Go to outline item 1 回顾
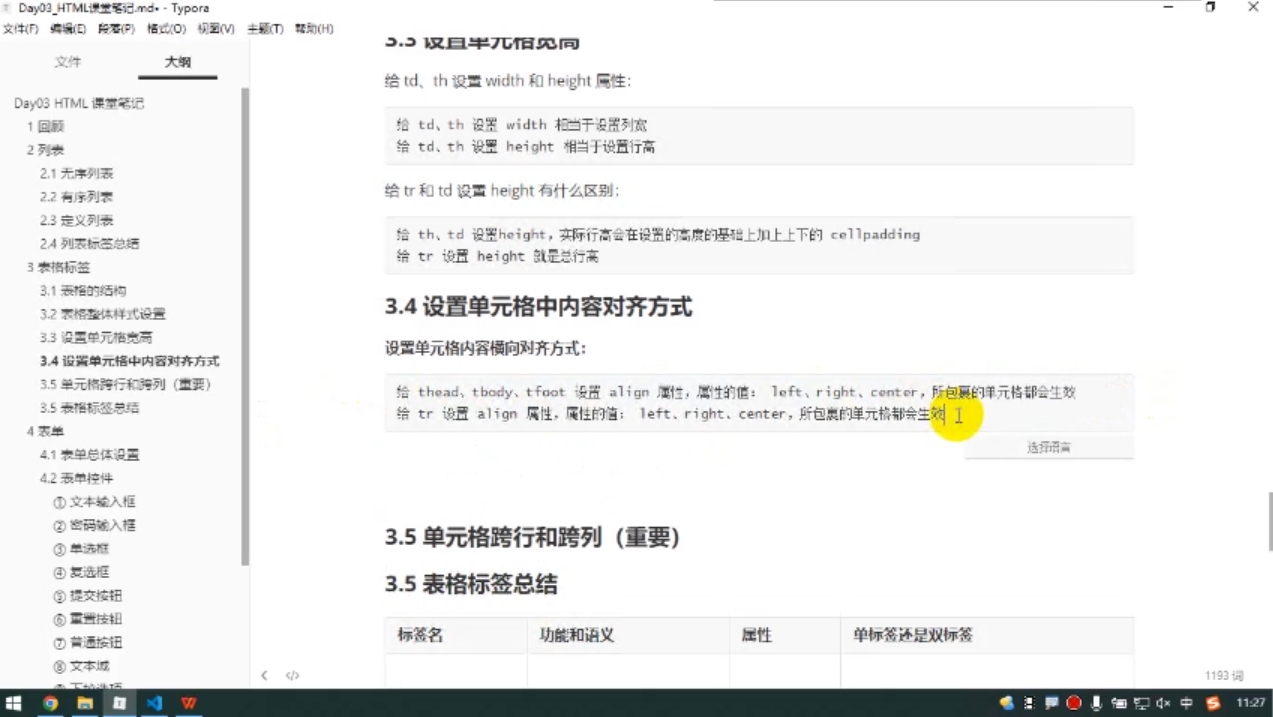 [x=45, y=127]
